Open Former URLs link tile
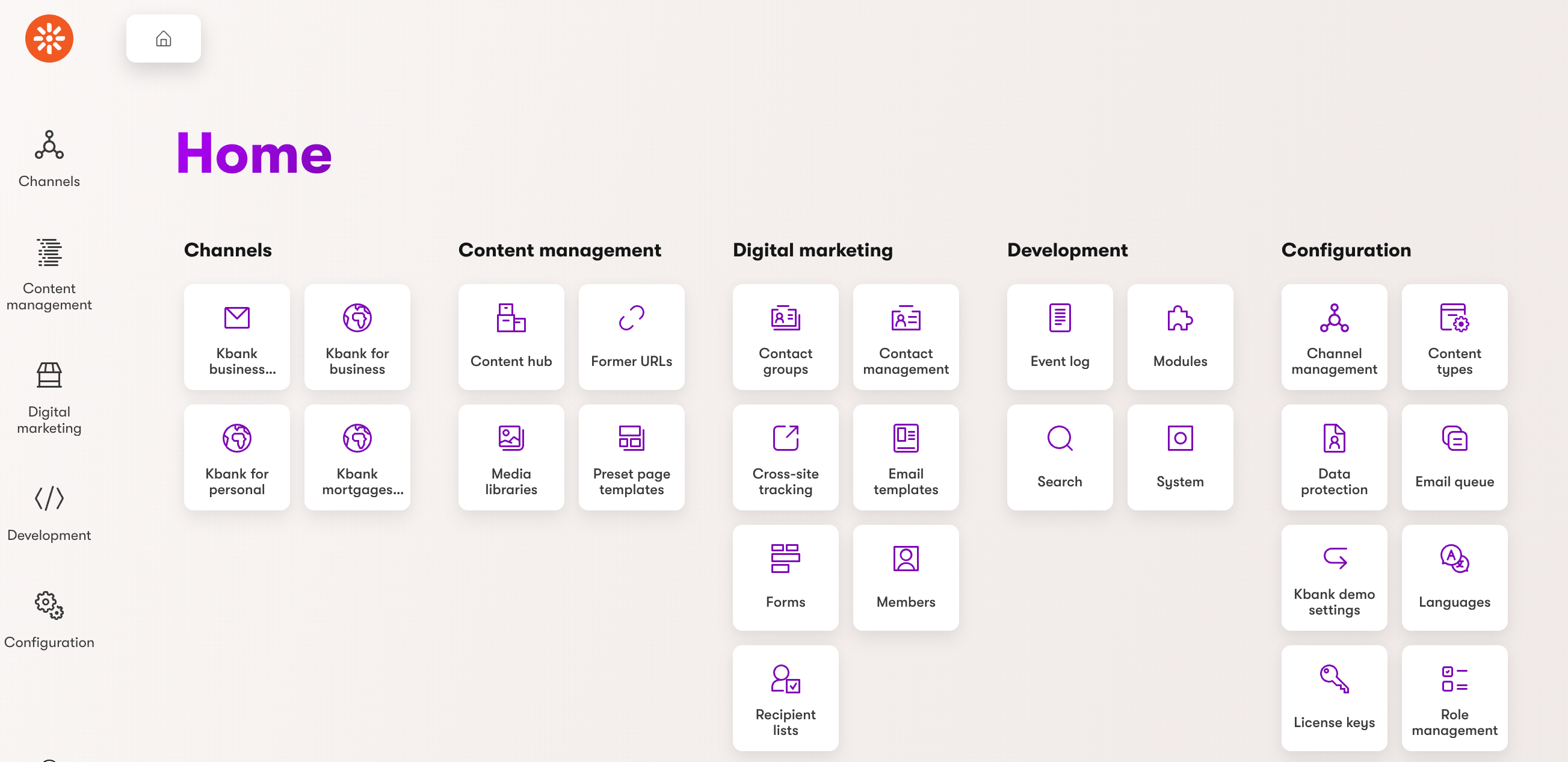1568x762 pixels. pos(631,336)
